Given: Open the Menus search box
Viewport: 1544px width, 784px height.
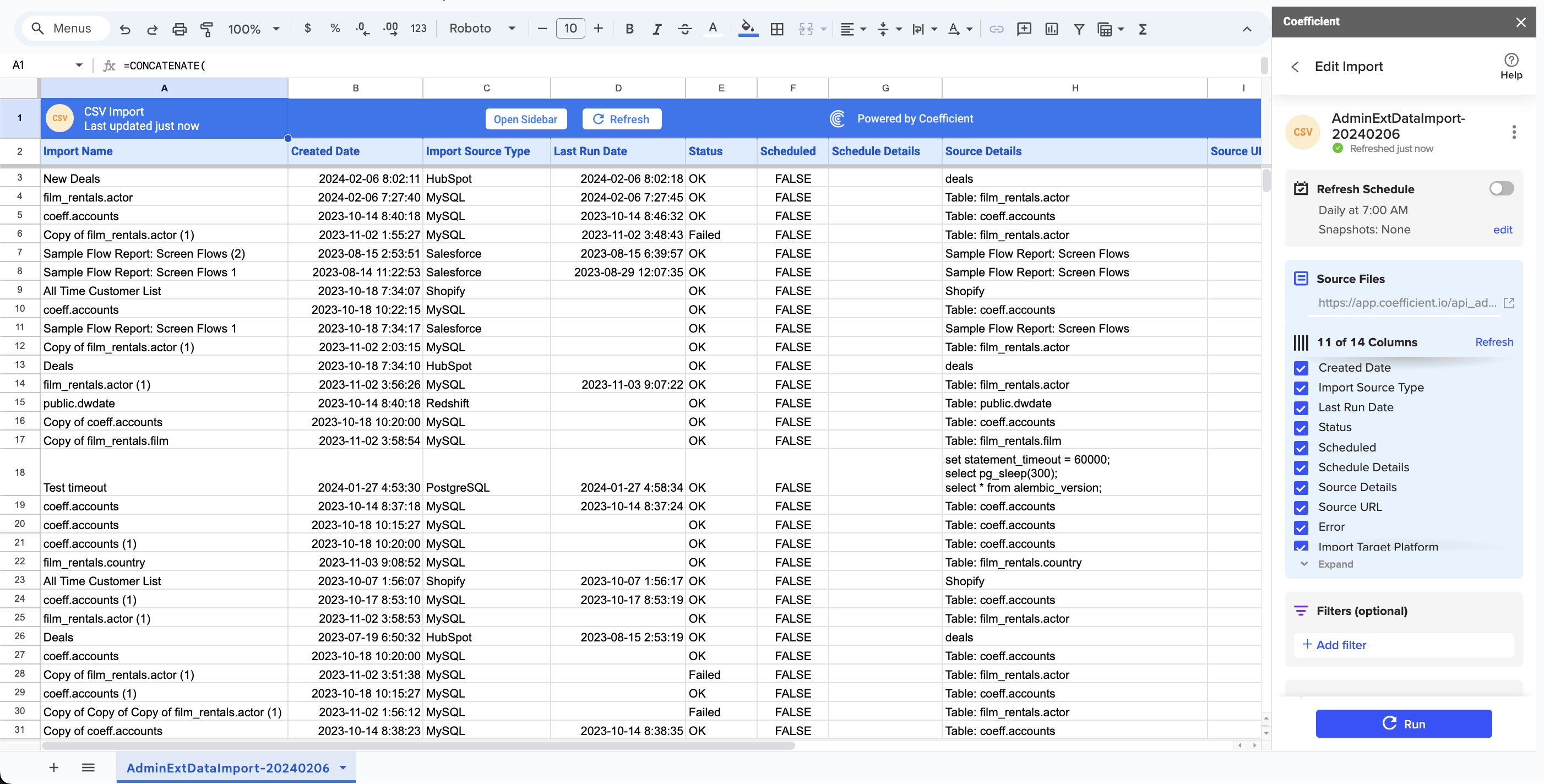Looking at the screenshot, I should (66, 28).
